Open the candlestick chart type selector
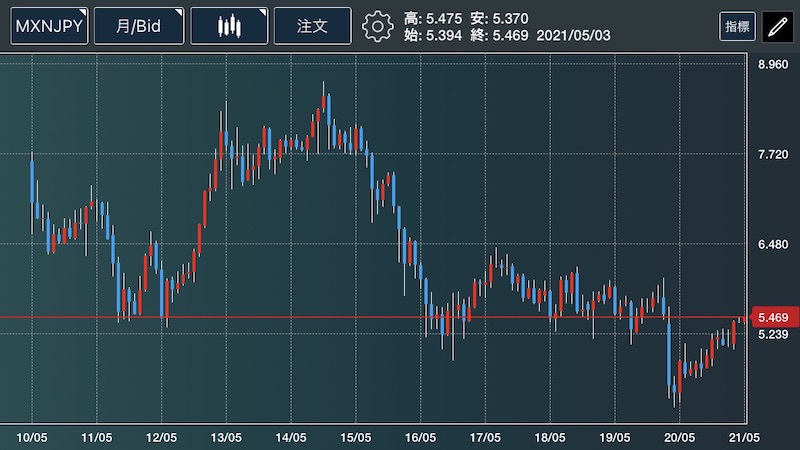Screen dimensions: 800x450 click(229, 26)
